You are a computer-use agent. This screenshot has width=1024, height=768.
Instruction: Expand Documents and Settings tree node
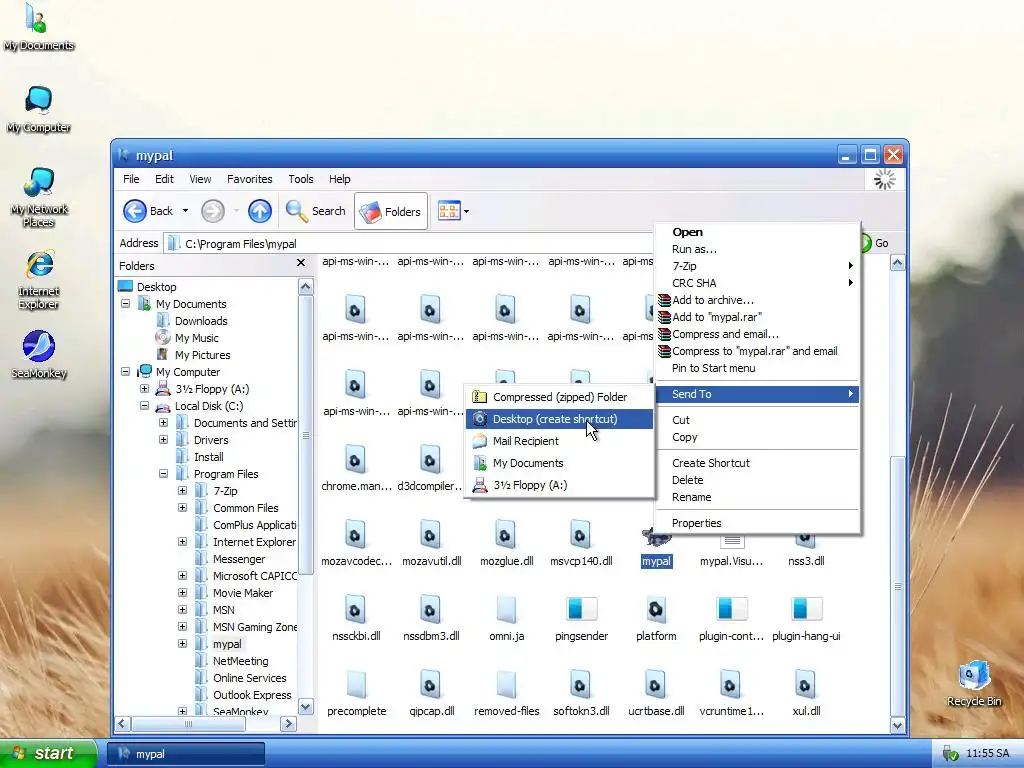pos(163,423)
